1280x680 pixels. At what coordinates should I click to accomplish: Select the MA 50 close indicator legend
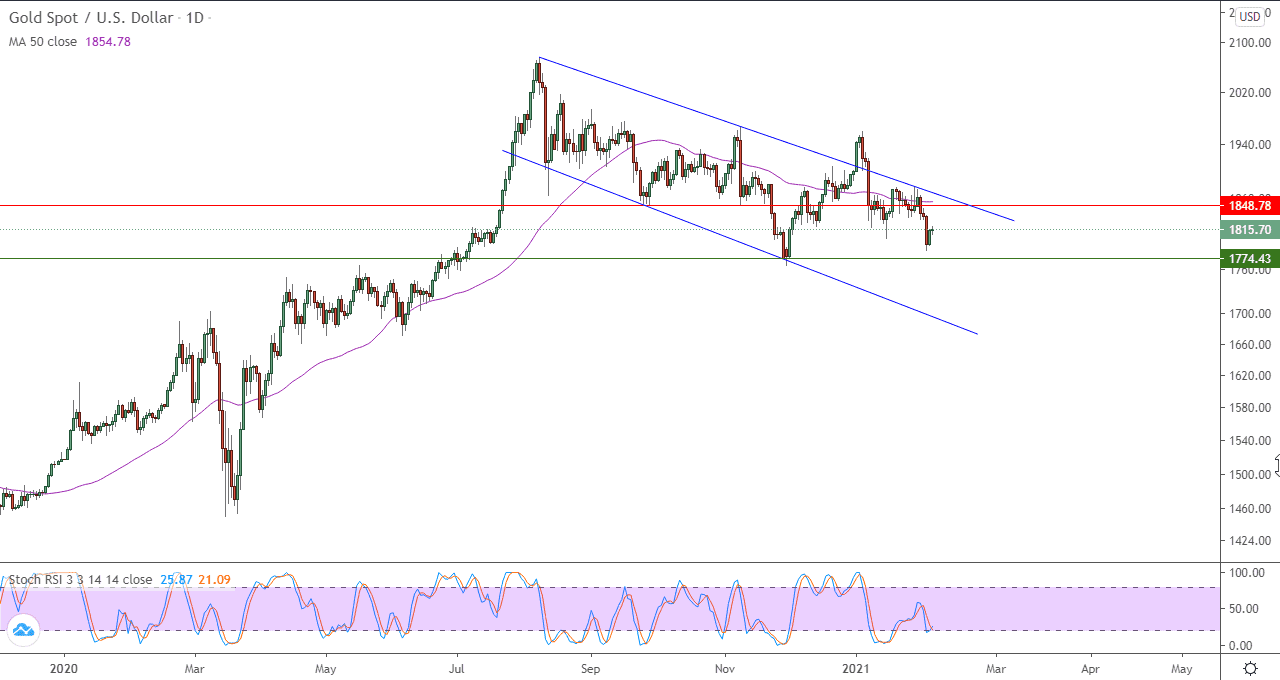point(43,42)
